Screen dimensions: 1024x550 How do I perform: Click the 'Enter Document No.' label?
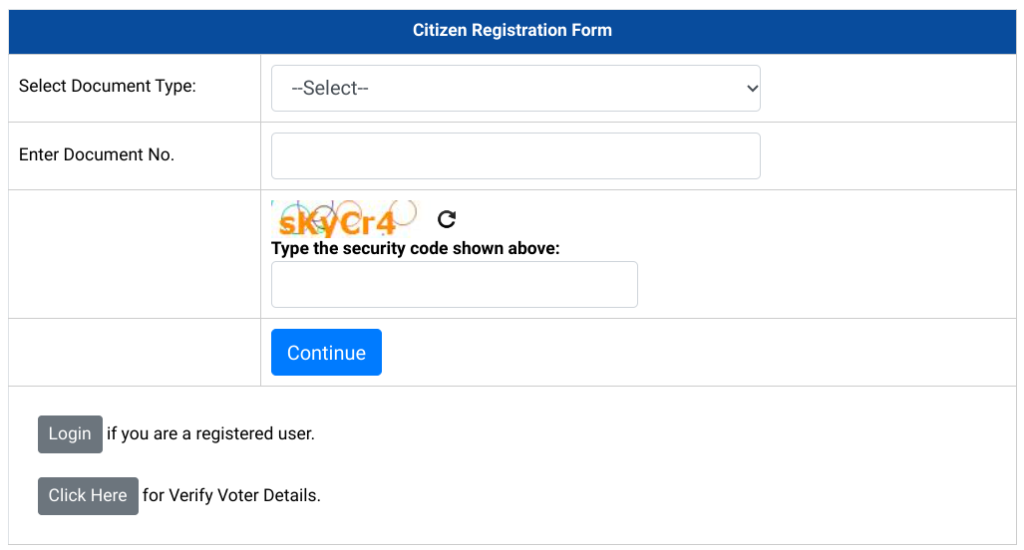[x=97, y=155]
